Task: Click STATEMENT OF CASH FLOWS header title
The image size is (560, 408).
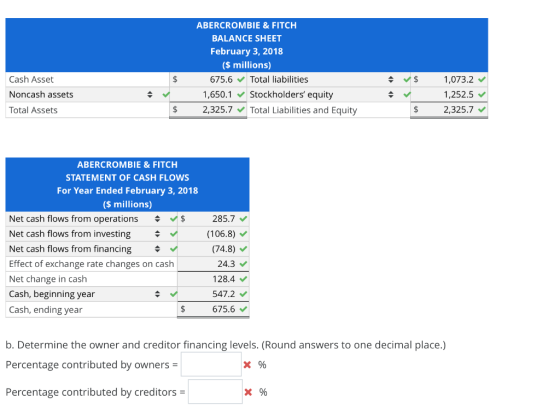Action: 128,178
